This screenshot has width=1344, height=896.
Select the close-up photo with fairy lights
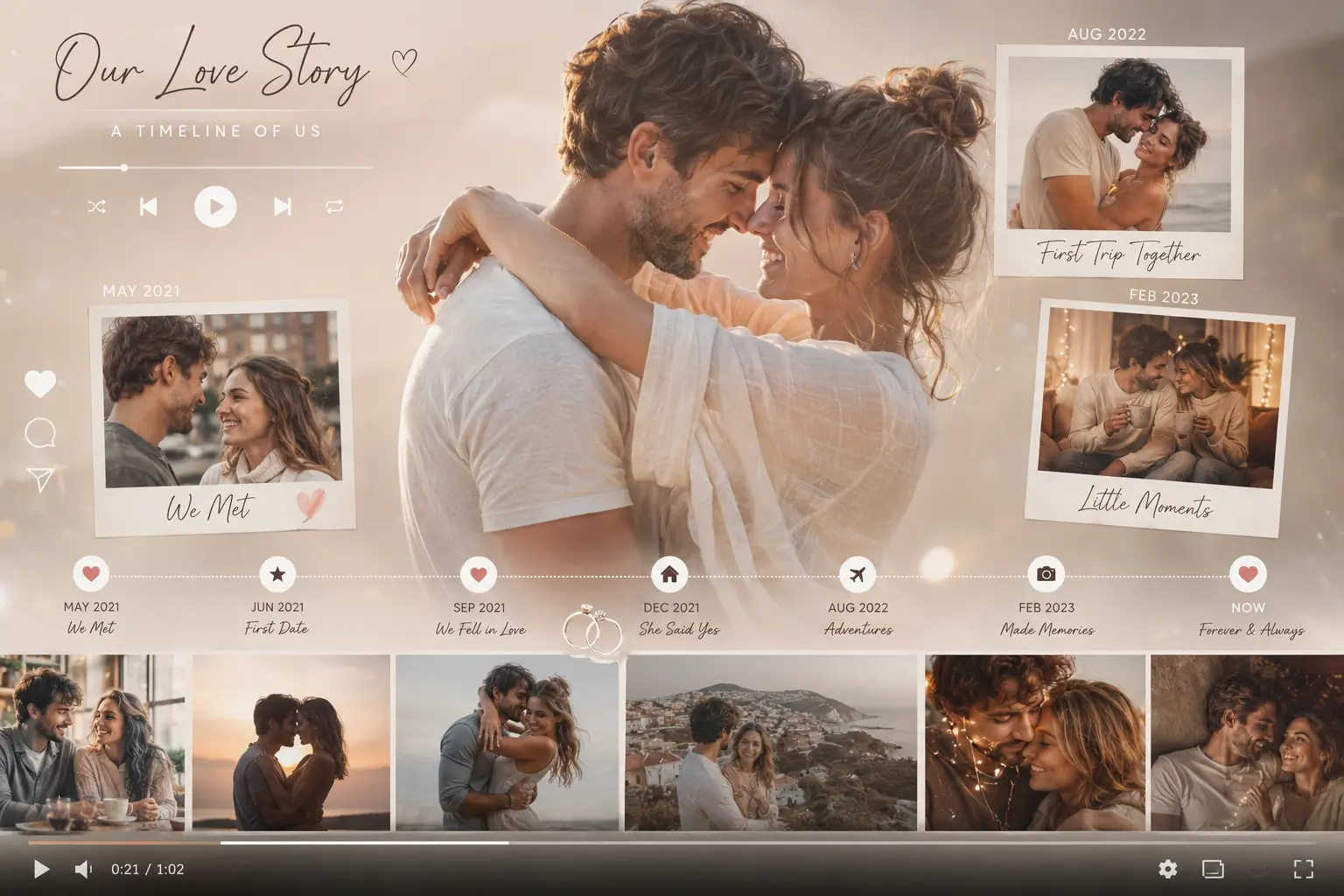[x=1035, y=742]
